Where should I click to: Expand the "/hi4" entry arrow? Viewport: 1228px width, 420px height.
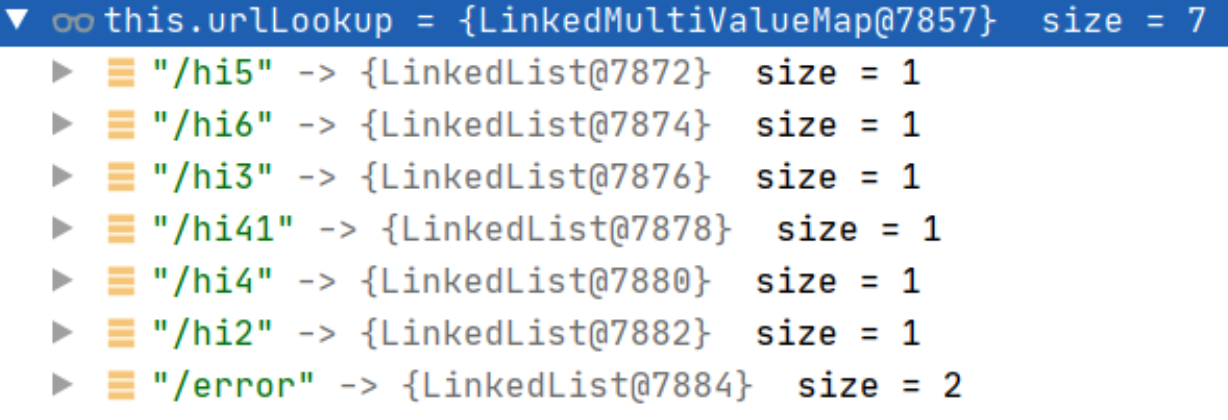62,280
